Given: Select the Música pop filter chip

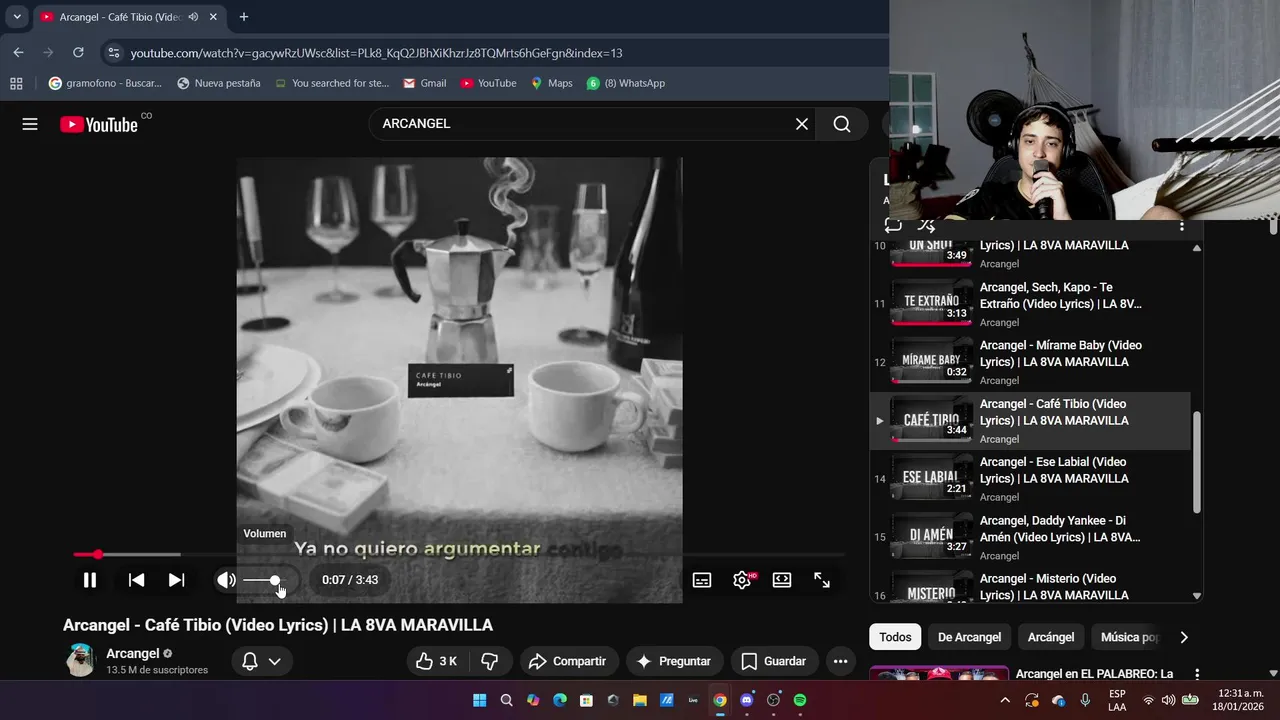Looking at the screenshot, I should 1129,637.
